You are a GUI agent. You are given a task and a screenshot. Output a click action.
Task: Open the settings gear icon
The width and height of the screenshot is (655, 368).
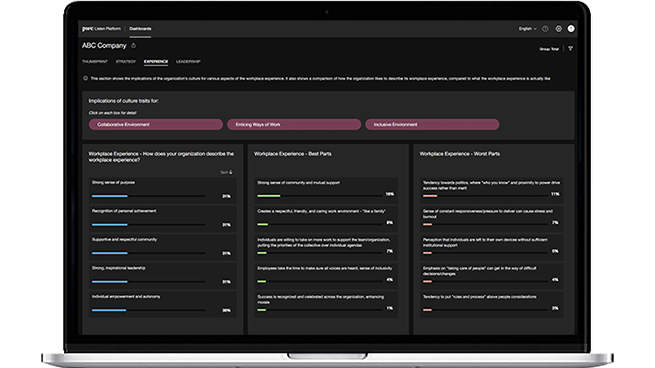point(559,29)
